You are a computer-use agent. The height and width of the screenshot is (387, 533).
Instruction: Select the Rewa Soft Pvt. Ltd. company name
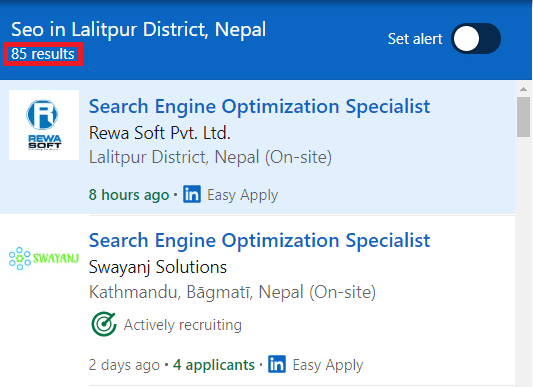point(160,133)
